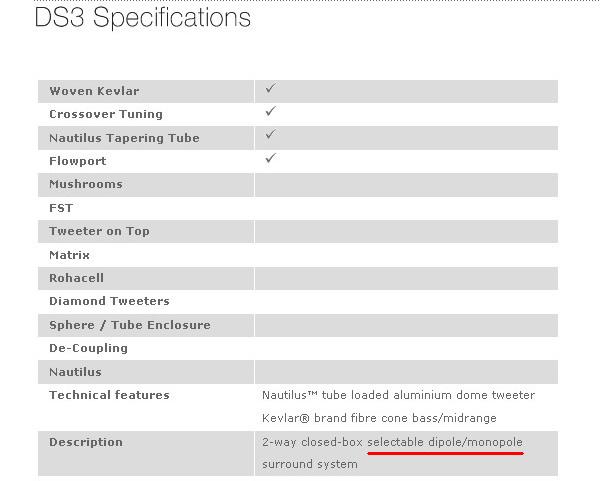Click the De-Coupling row label
The image size is (600, 481).
pyautogui.click(x=88, y=348)
